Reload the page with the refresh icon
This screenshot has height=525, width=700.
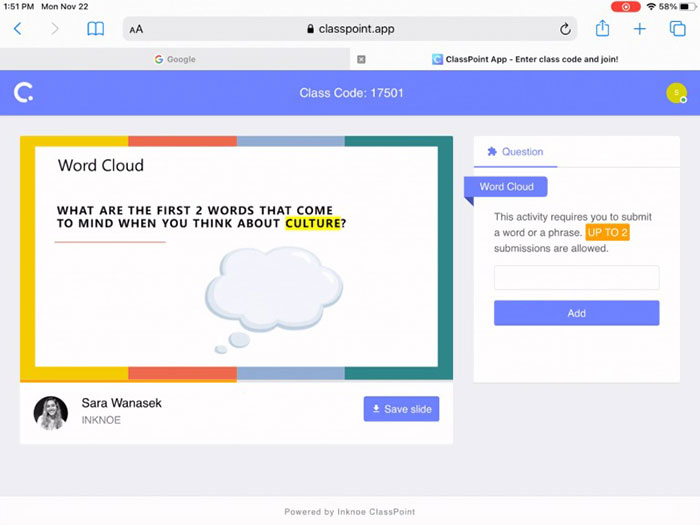tap(565, 29)
